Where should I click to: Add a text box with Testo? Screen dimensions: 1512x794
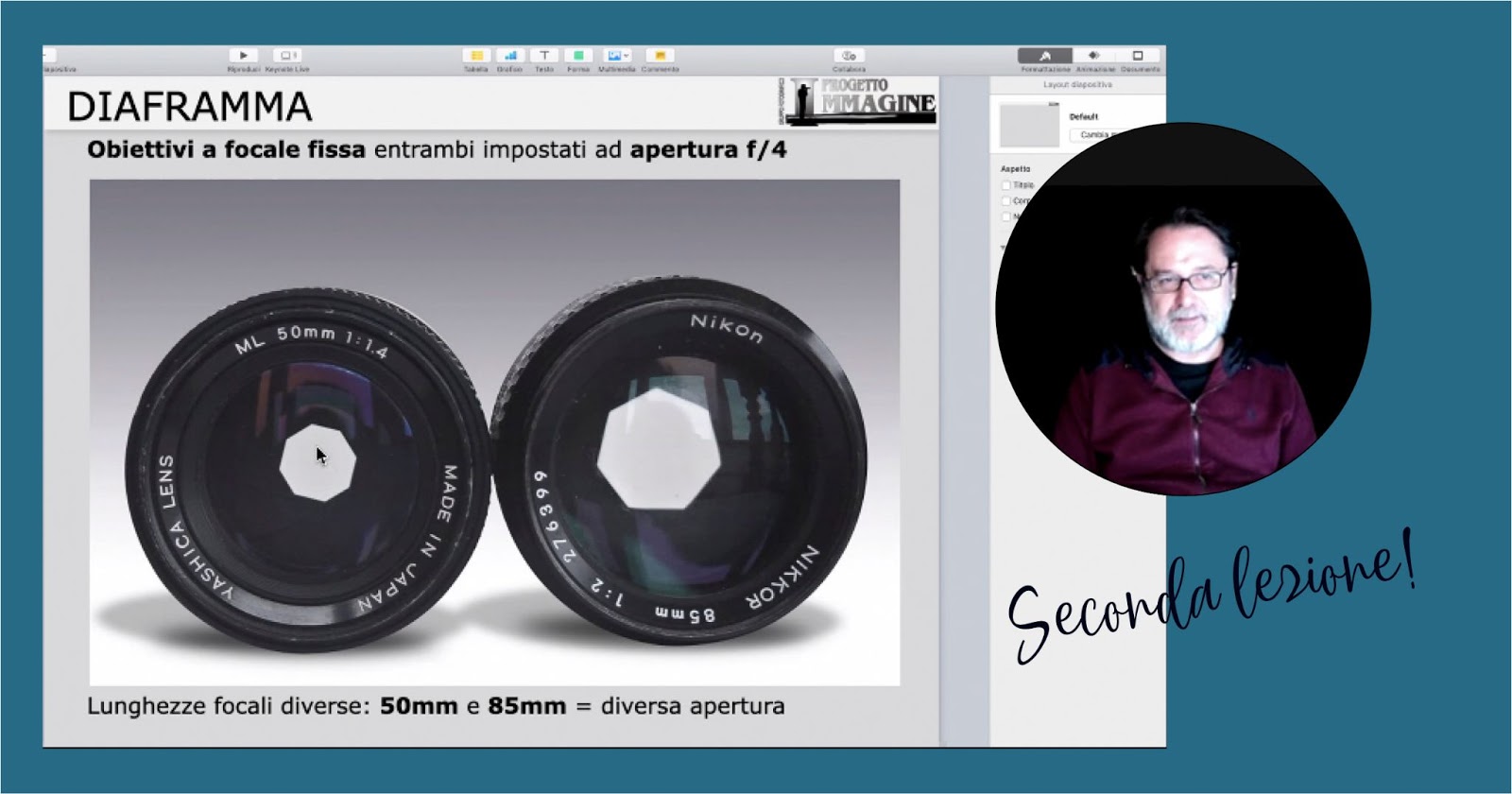coord(544,57)
